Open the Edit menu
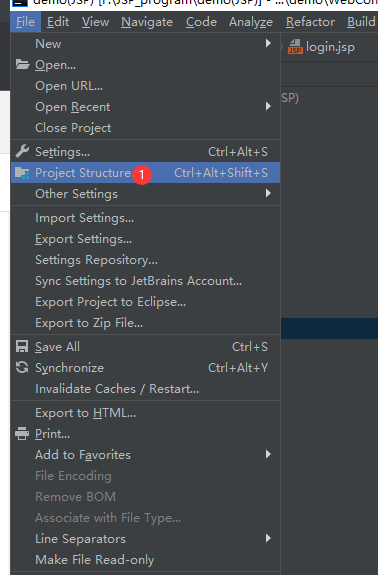This screenshot has height=575, width=378. tap(58, 22)
